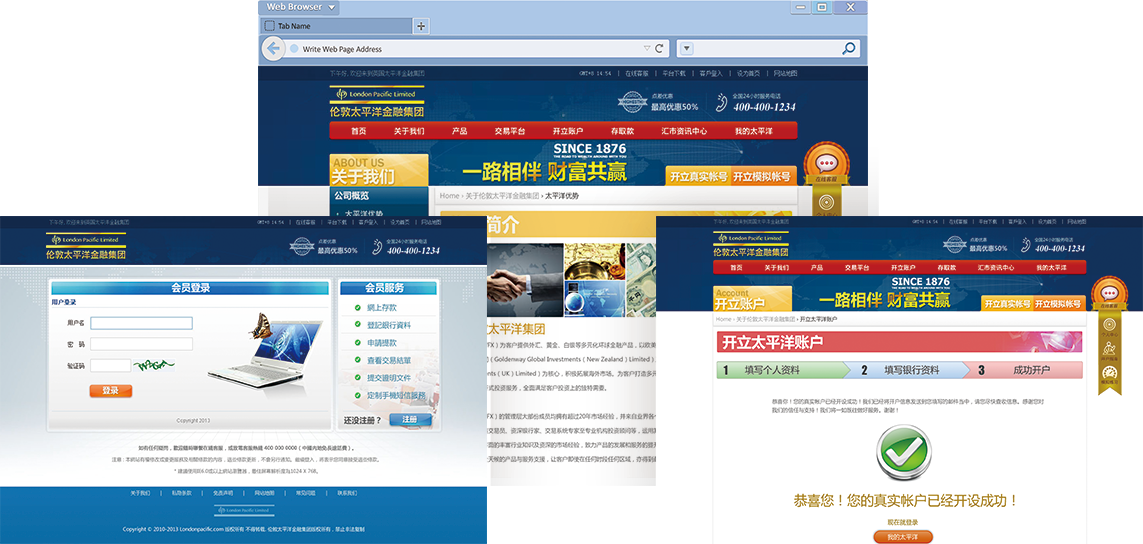This screenshot has width=1143, height=544.
Task: Open 我的太平洋 on account-opening page red menu
Action: (x=1050, y=268)
